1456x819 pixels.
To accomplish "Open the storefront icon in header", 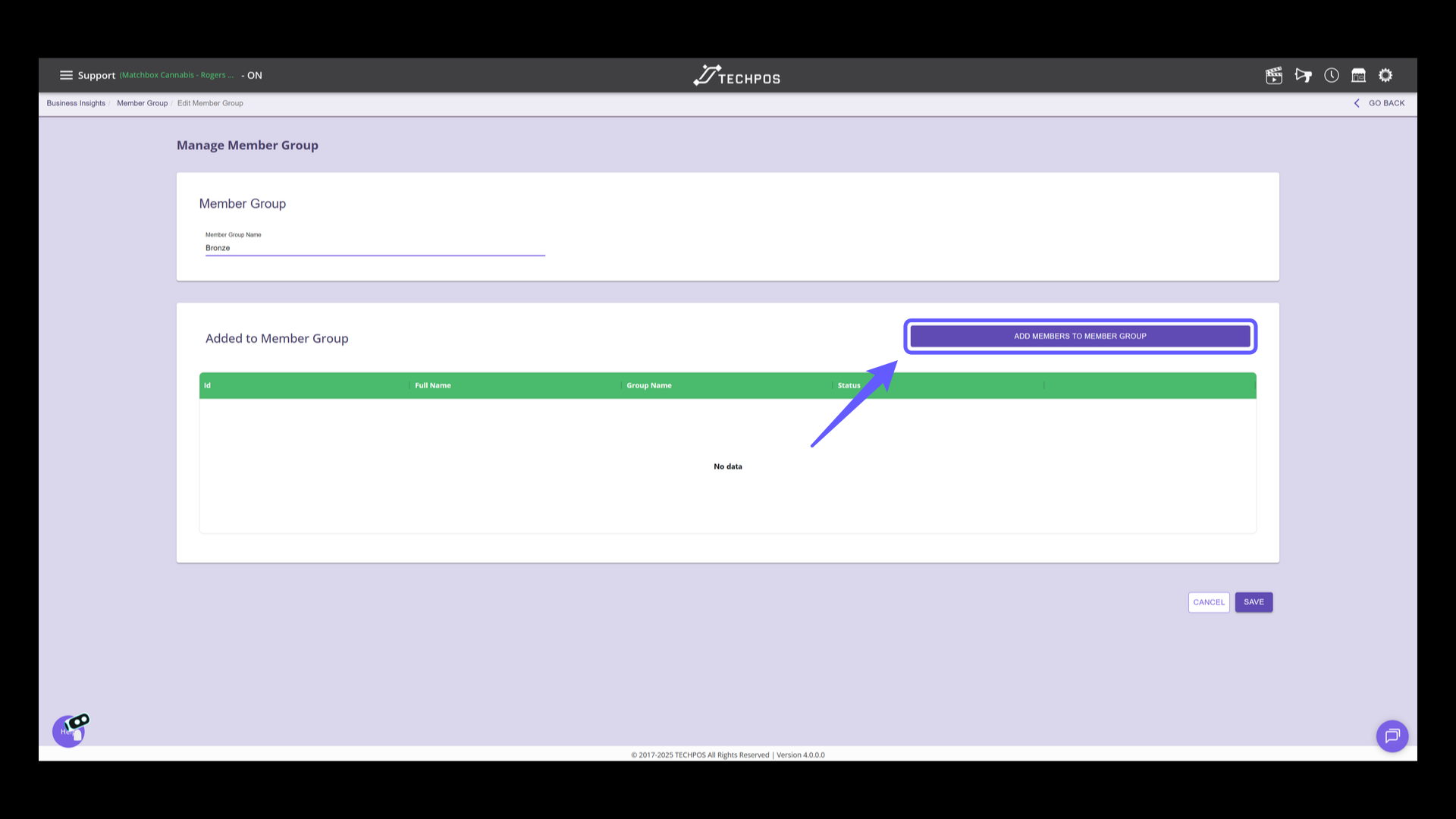I will (x=1358, y=75).
